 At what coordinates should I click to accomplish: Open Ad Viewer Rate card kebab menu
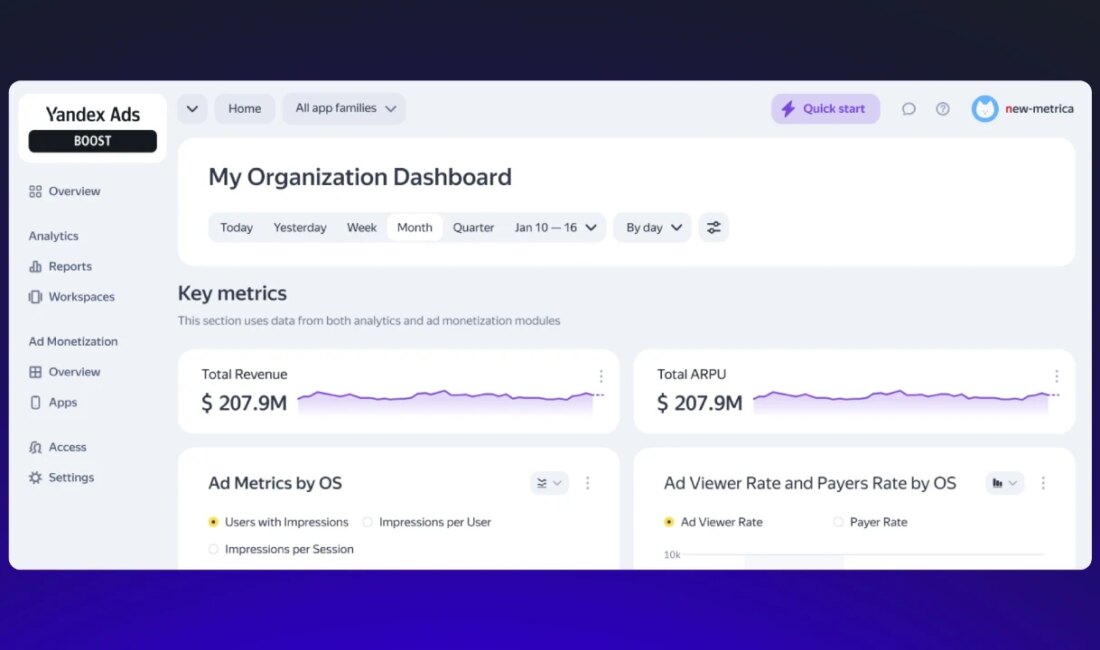(x=1043, y=483)
